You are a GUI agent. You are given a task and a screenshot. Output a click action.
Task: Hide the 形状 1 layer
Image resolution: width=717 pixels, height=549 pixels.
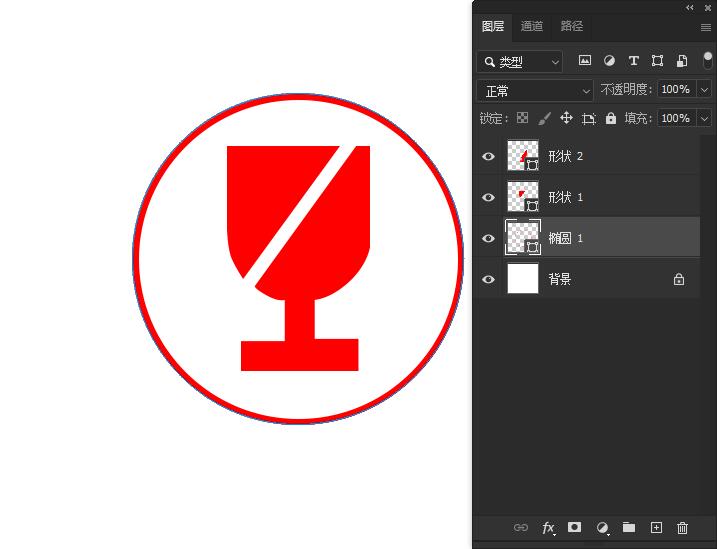tap(488, 197)
